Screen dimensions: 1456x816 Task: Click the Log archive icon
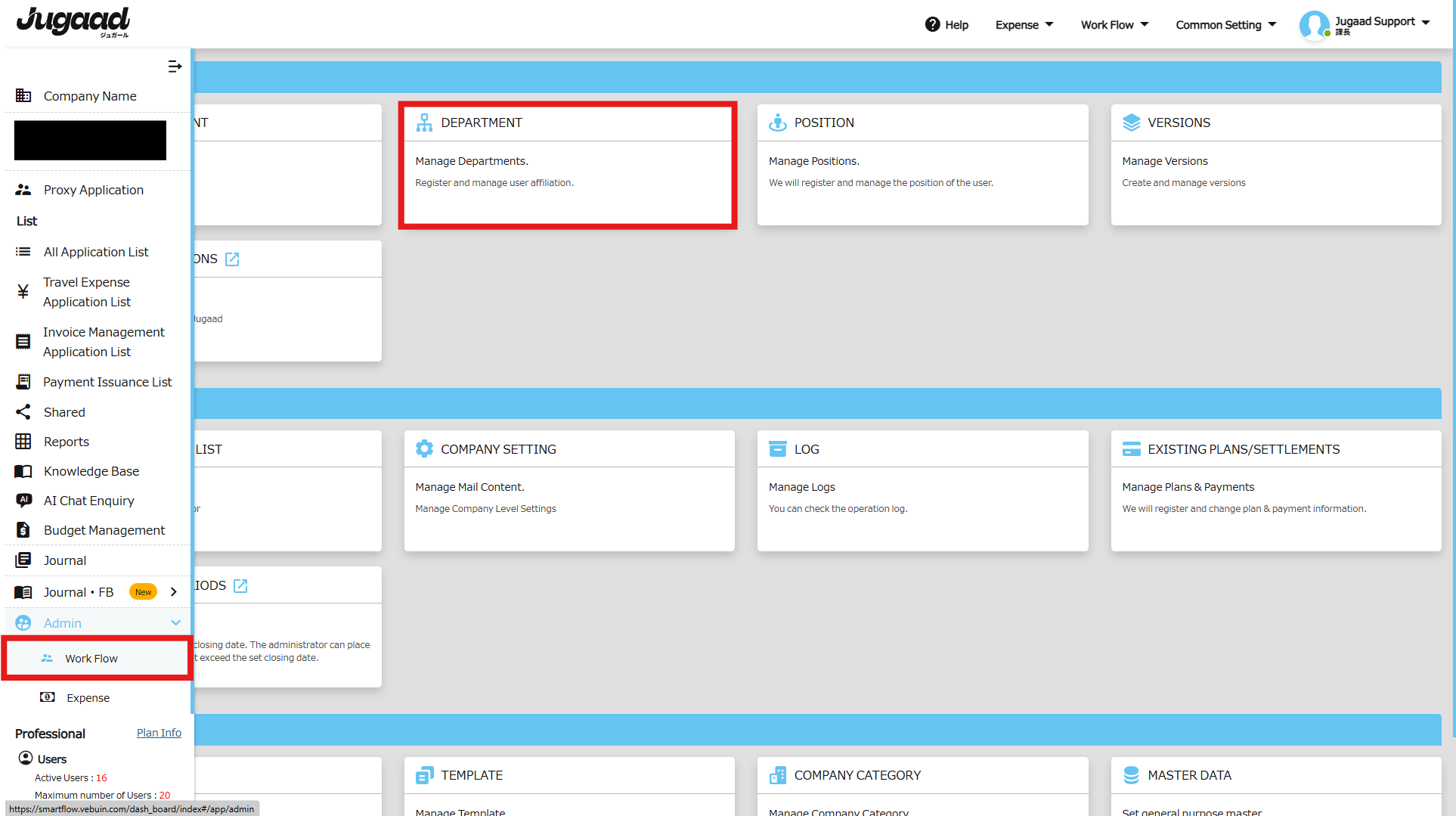point(777,449)
